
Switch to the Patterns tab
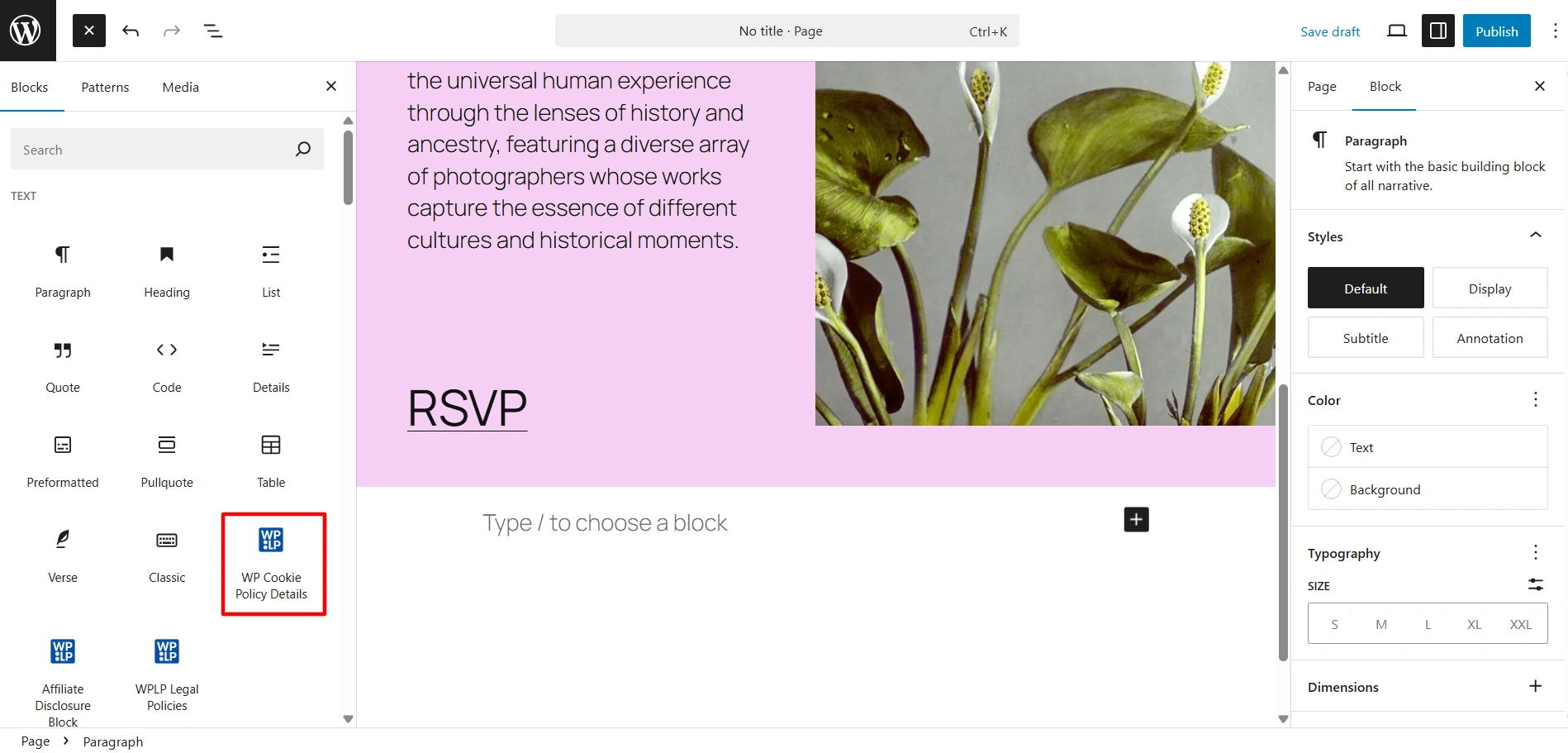tap(105, 88)
